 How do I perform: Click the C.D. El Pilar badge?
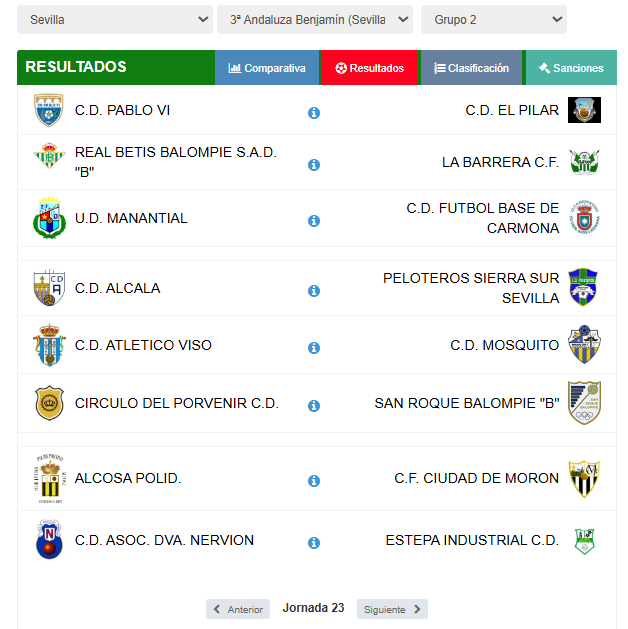pyautogui.click(x=584, y=110)
